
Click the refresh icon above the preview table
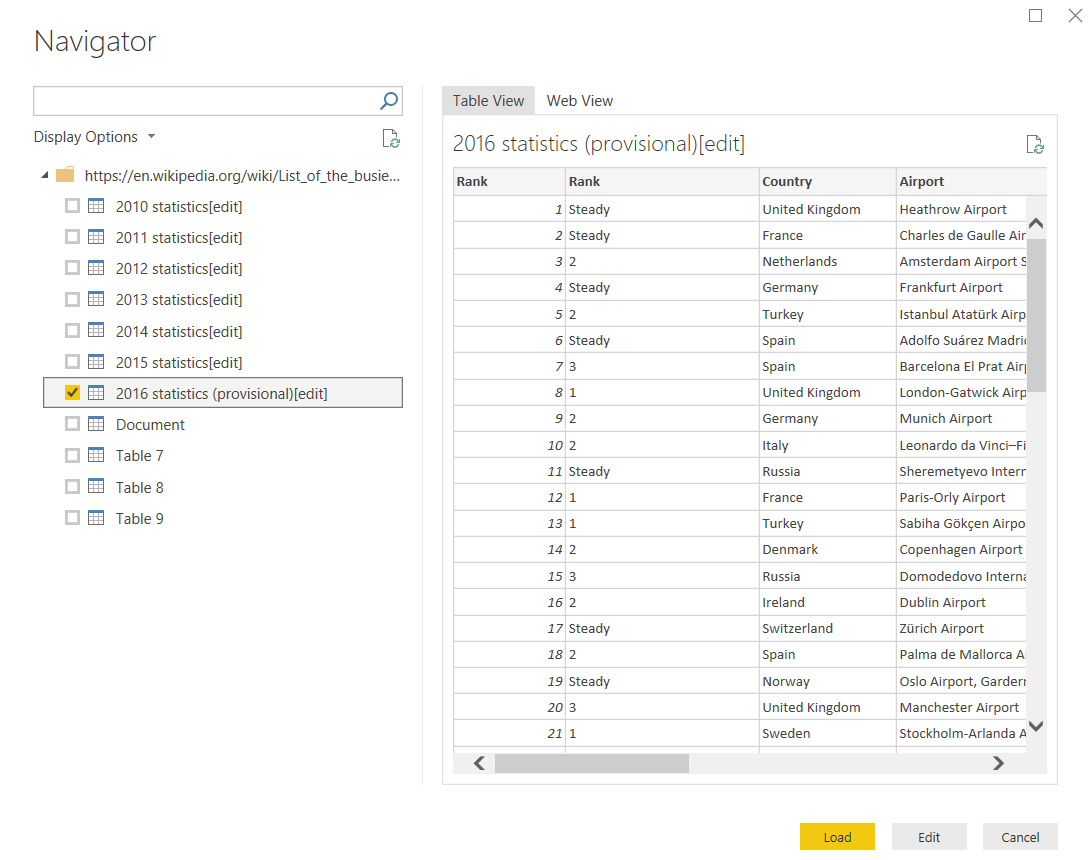click(x=1035, y=144)
